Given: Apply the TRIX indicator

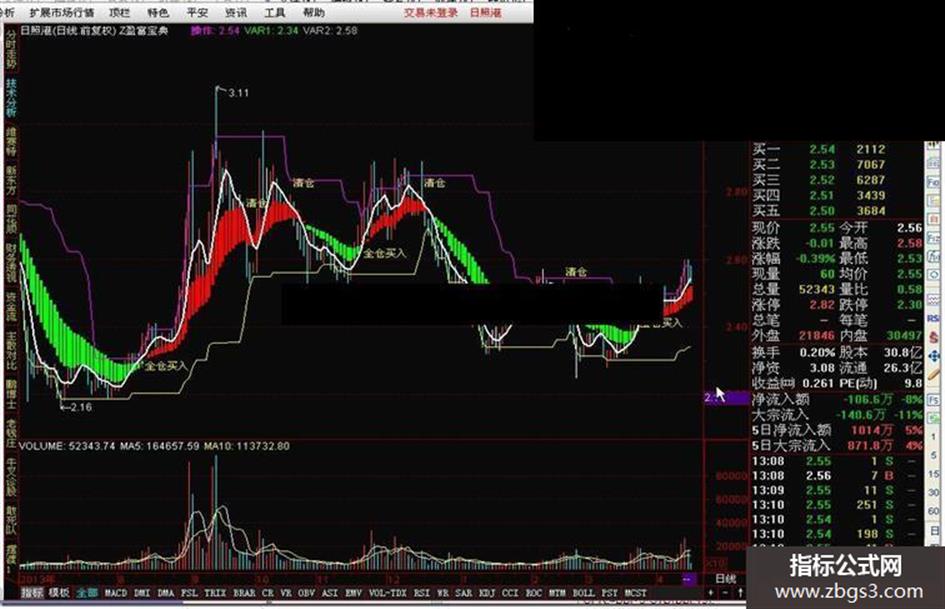Looking at the screenshot, I should (x=215, y=593).
